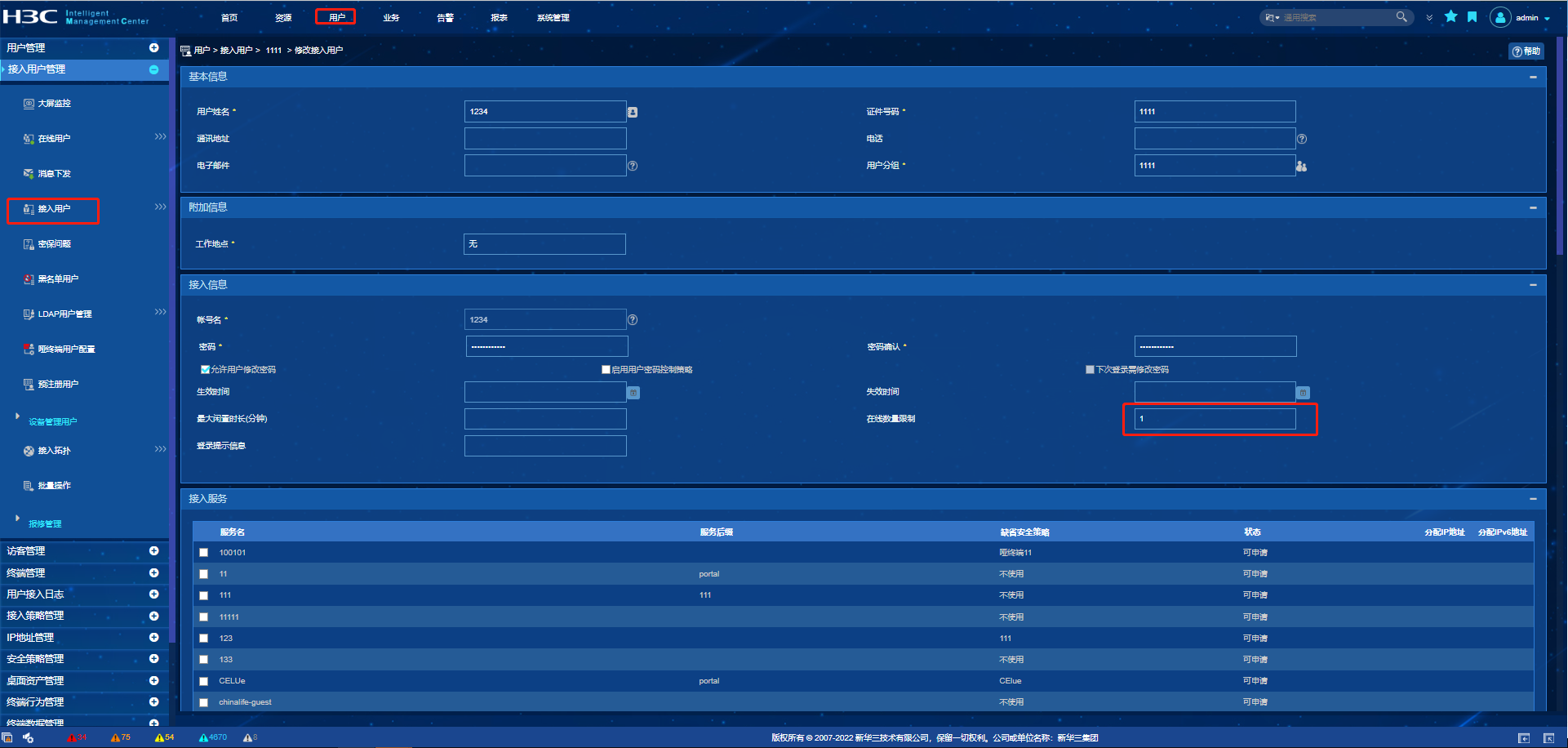Collapse the 接入信息 panel
The width and height of the screenshot is (1568, 748).
pyautogui.click(x=1533, y=285)
